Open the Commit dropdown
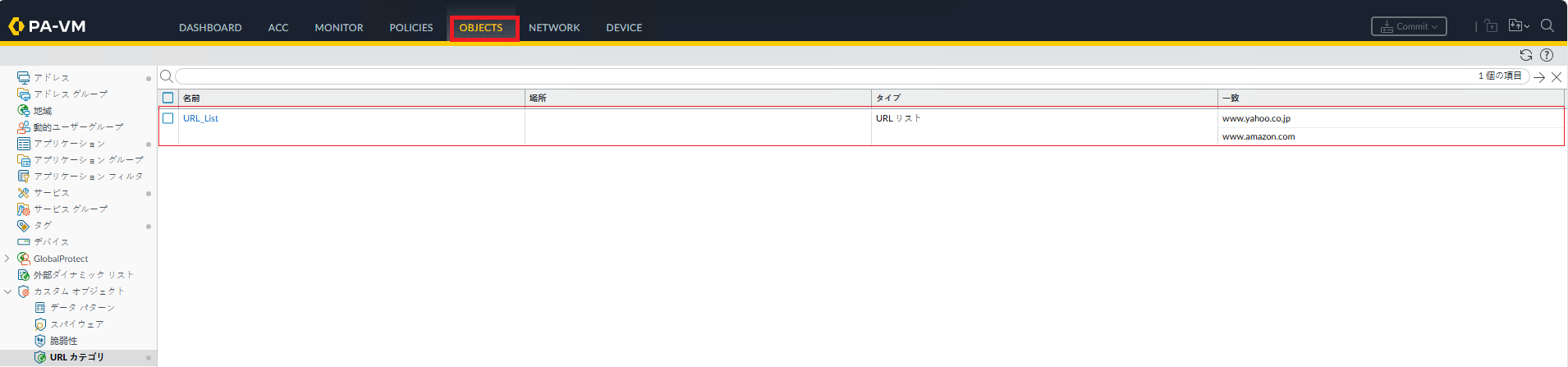The image size is (1568, 367). 1409,27
